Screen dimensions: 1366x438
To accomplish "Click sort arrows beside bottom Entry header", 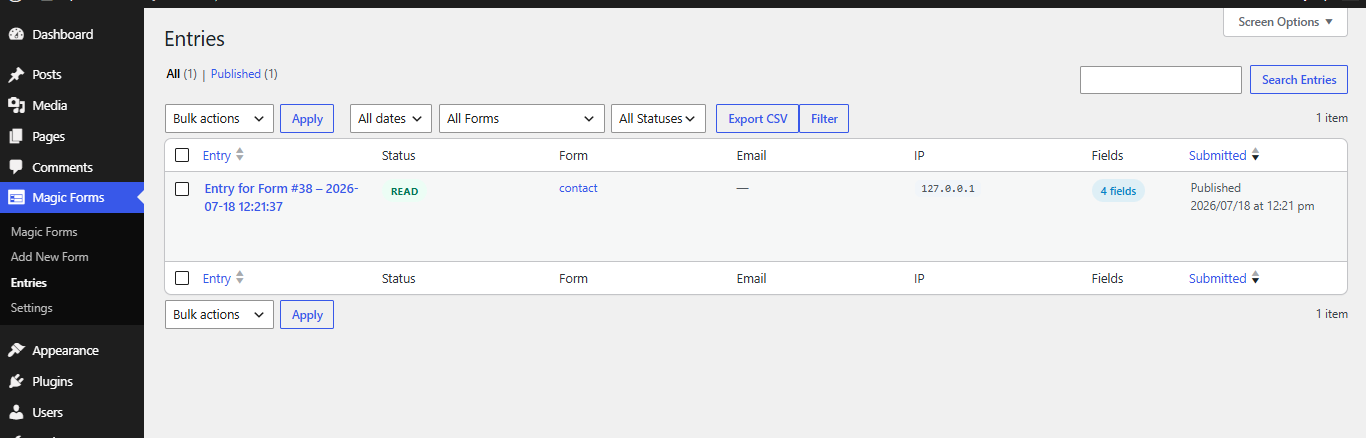I will (239, 278).
